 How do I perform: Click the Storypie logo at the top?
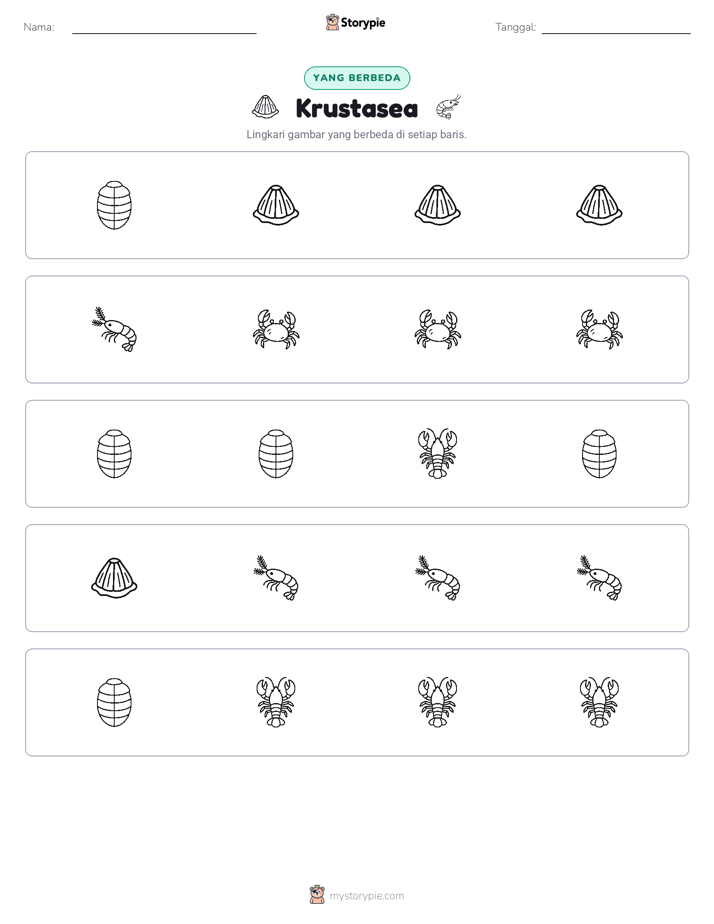point(355,22)
